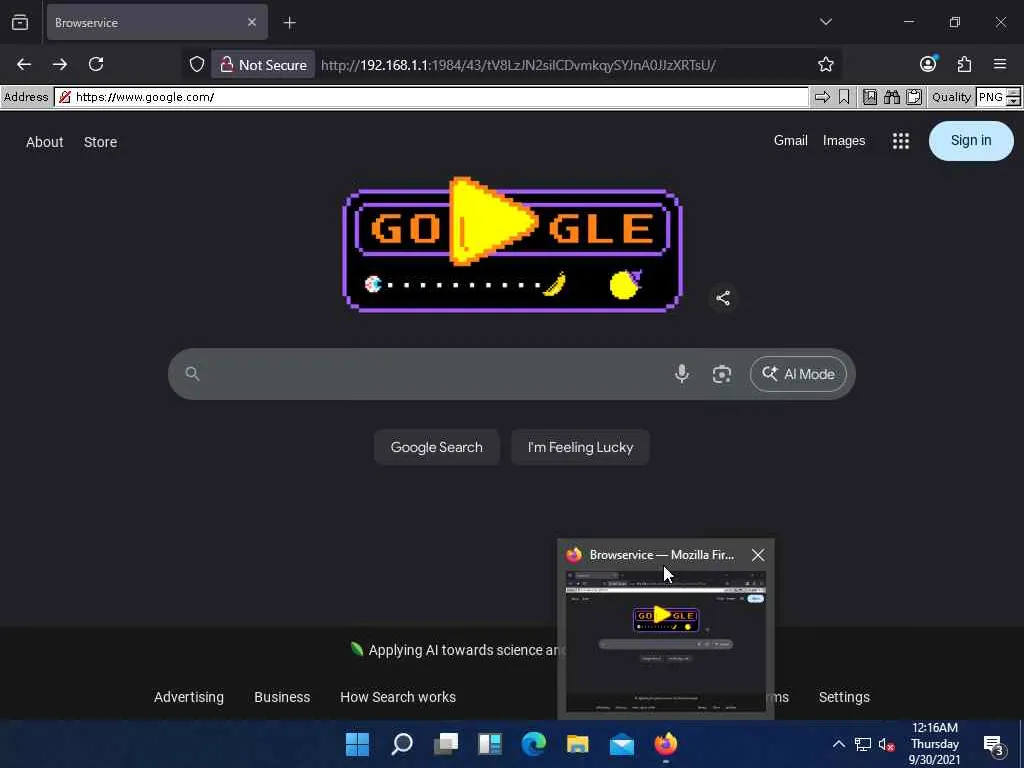Show hidden system tray icons

point(839,744)
